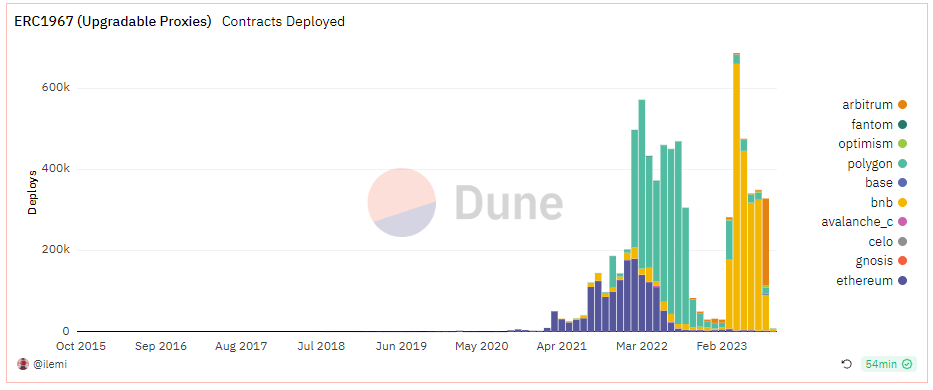Click the teal polygon color dot
Screen dimensions: 933x390
pyautogui.click(x=903, y=163)
